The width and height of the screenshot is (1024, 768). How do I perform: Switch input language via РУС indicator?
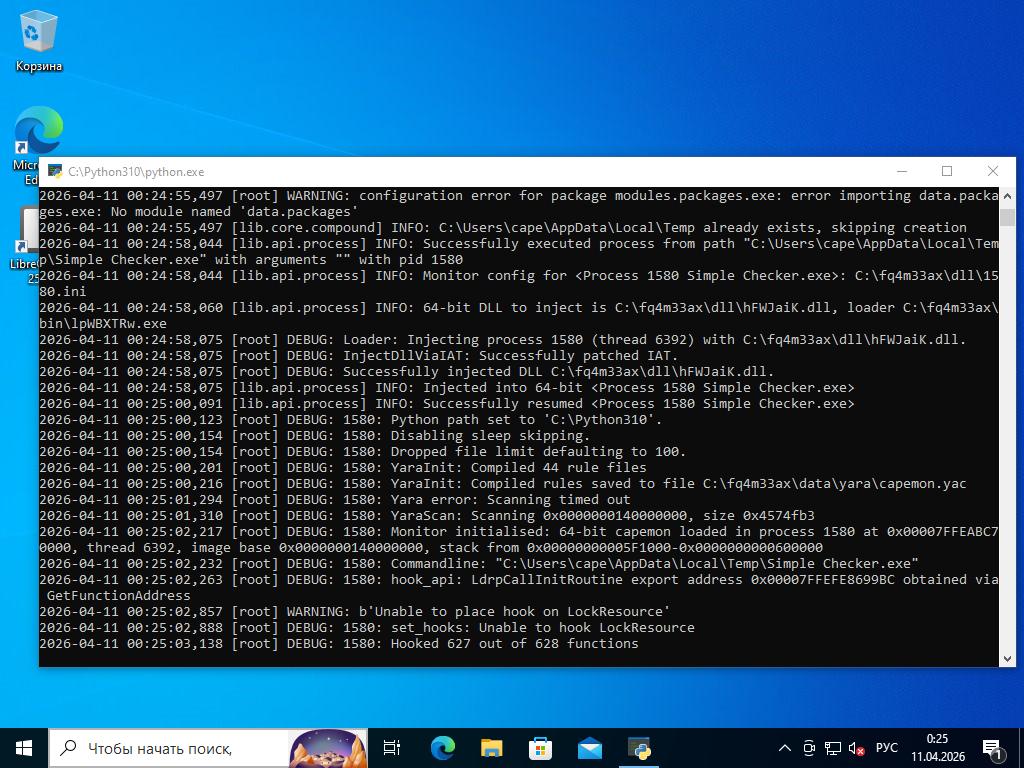tap(886, 748)
